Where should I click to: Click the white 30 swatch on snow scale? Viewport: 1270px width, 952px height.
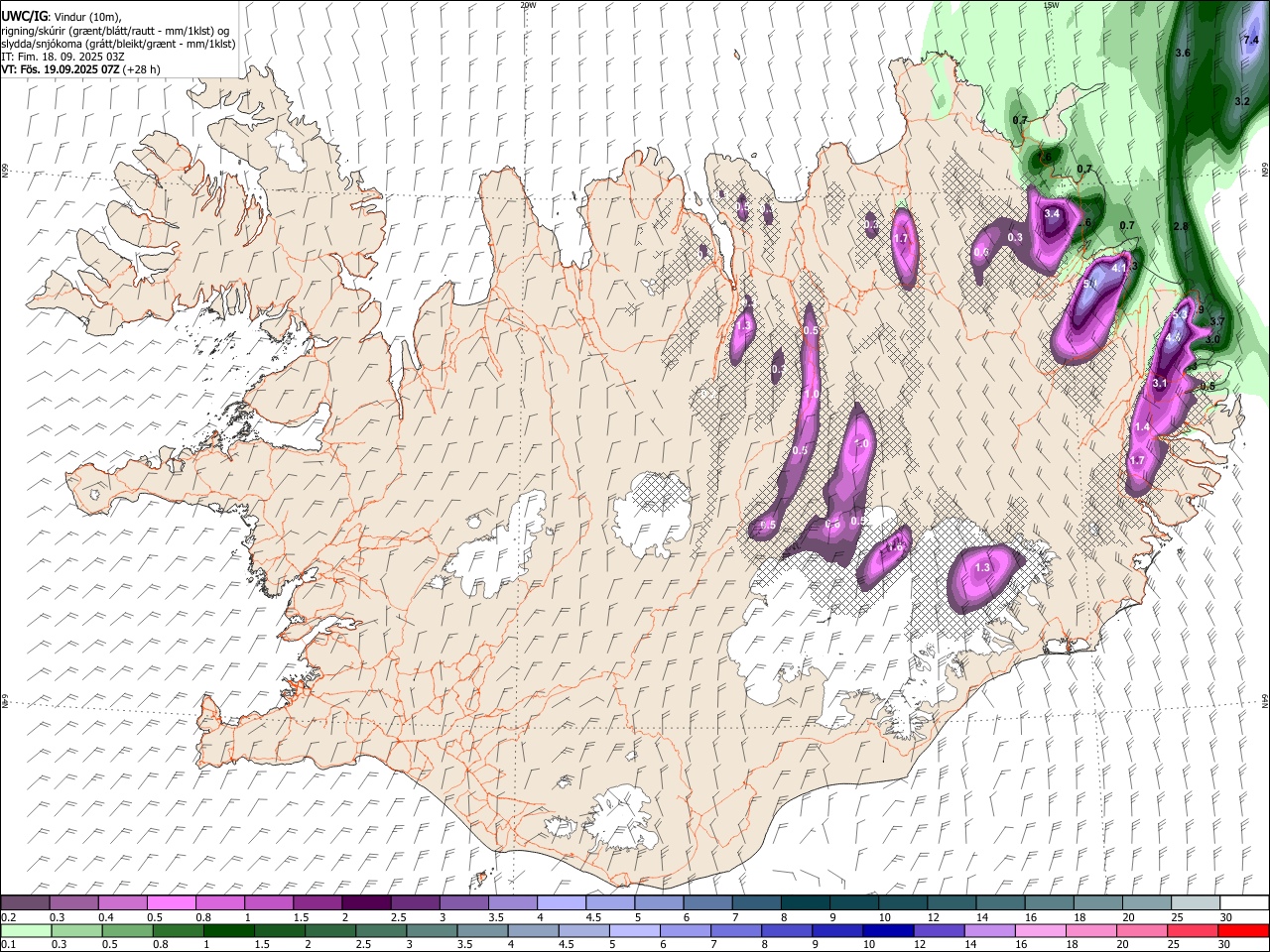tap(1243, 903)
